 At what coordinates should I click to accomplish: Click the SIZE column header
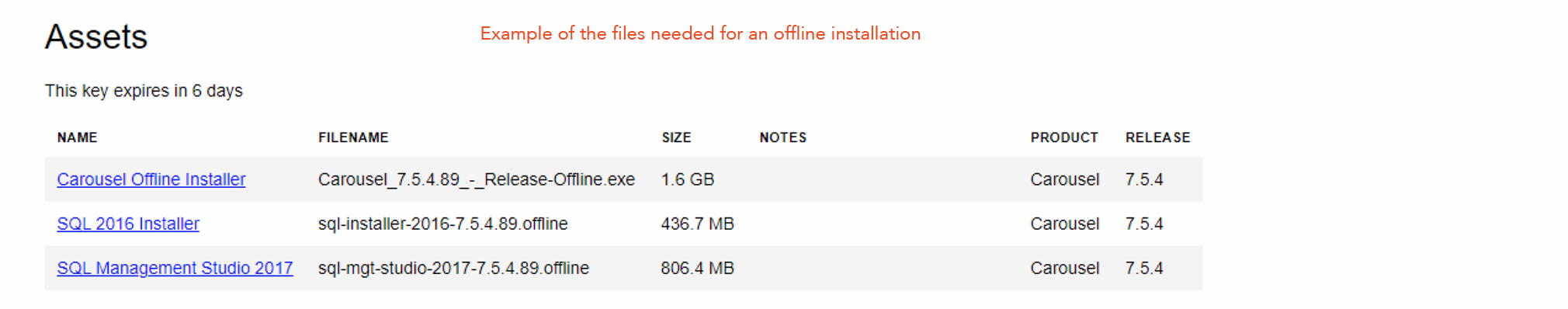pos(676,137)
